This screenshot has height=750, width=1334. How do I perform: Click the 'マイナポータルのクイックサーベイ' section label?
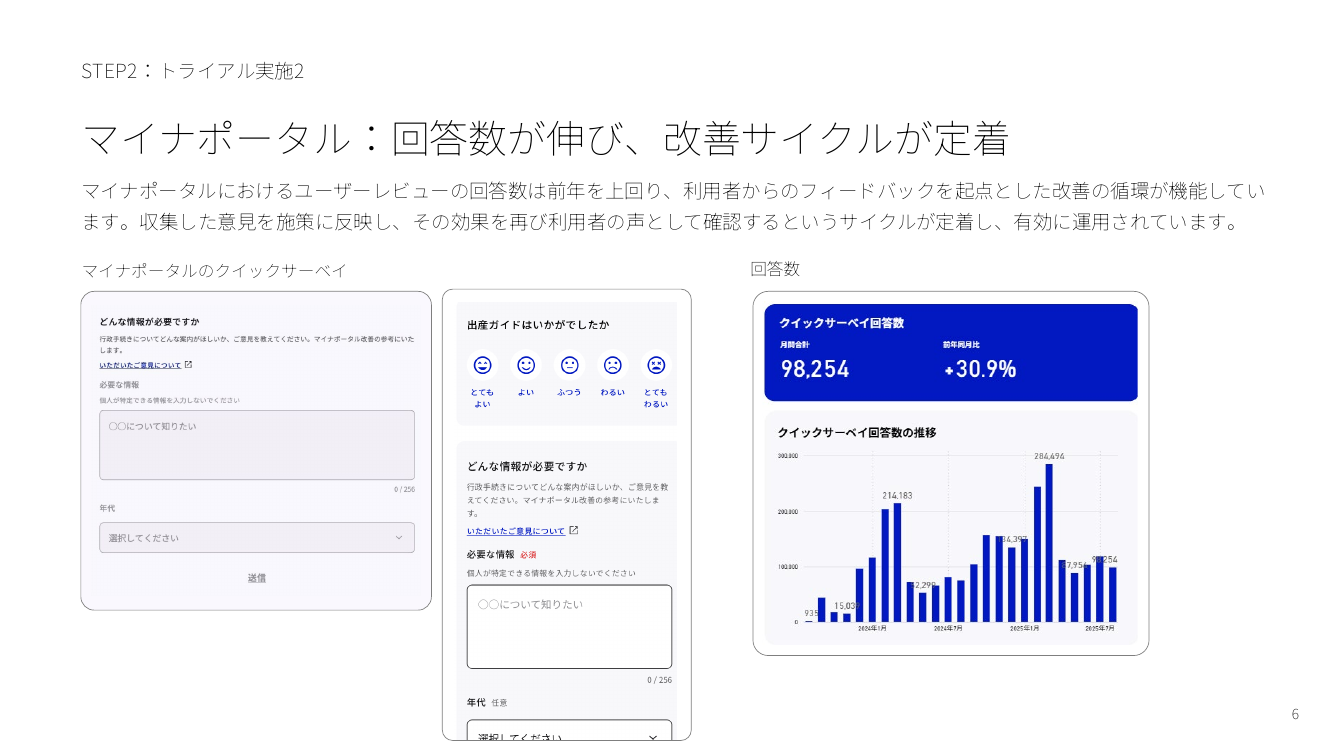[x=215, y=271]
